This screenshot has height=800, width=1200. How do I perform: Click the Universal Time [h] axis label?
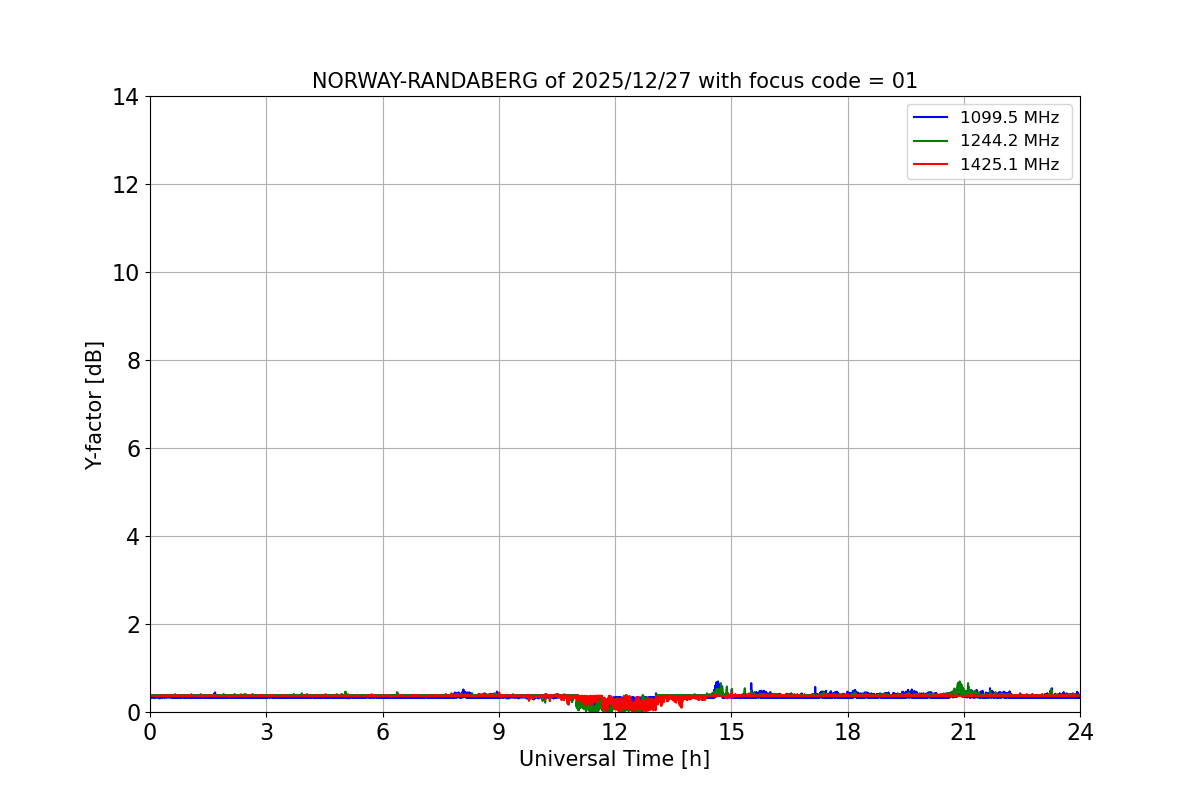(614, 759)
